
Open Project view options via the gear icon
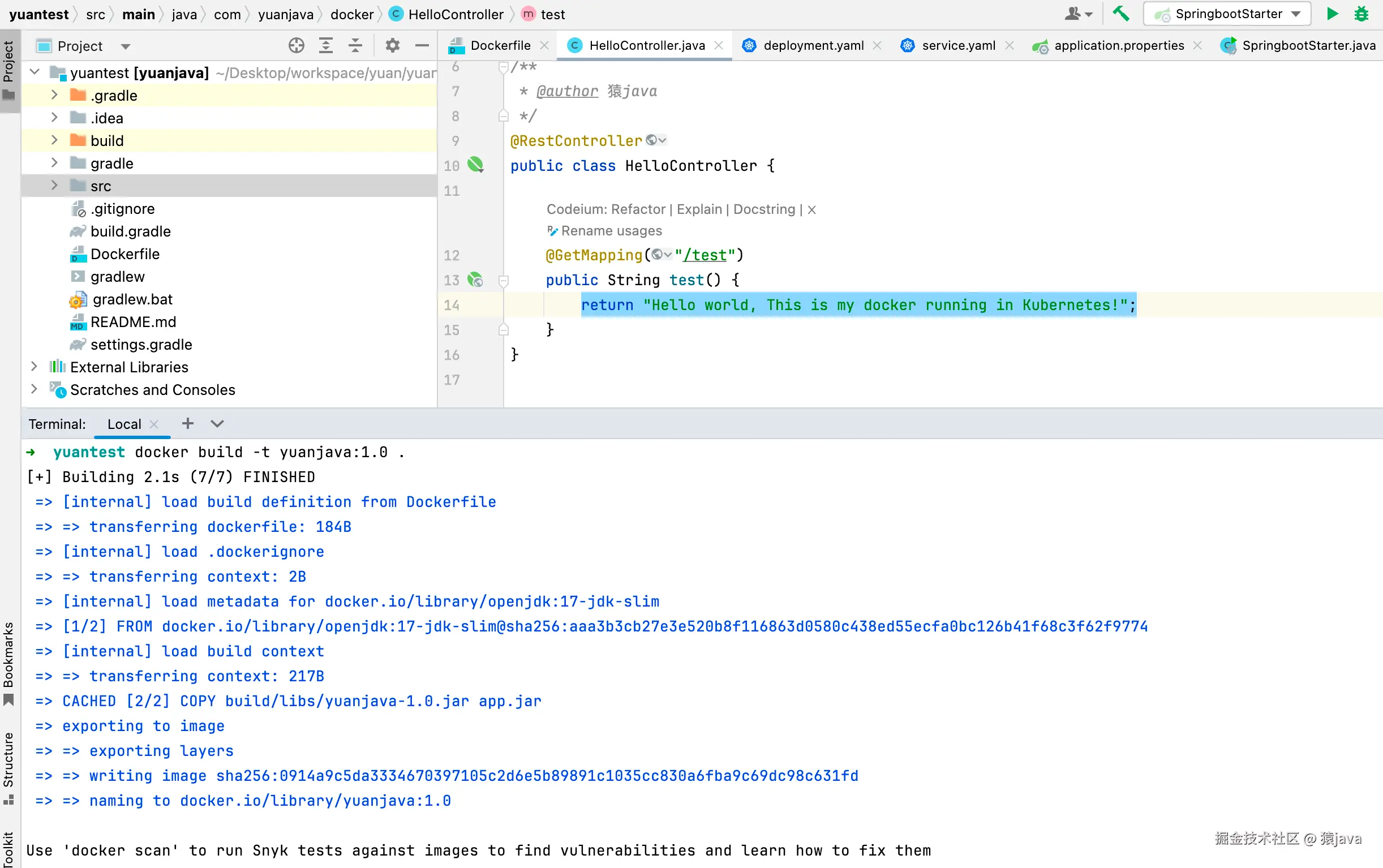(x=393, y=45)
